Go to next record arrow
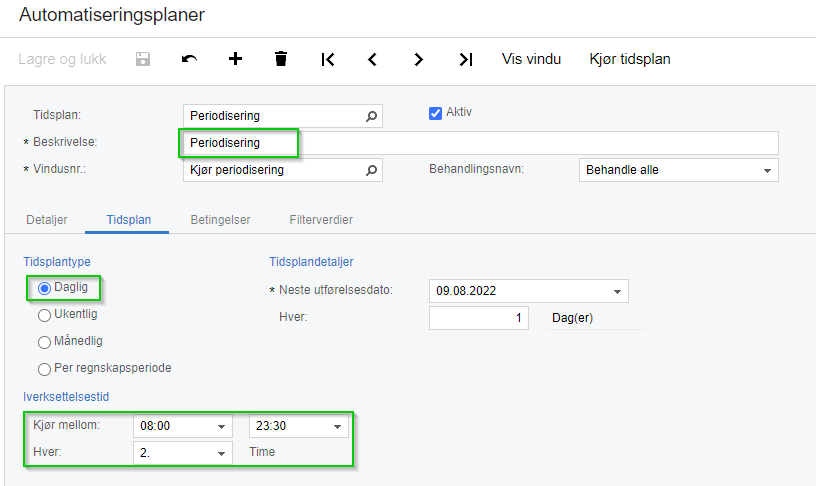This screenshot has width=816, height=486. (x=418, y=59)
